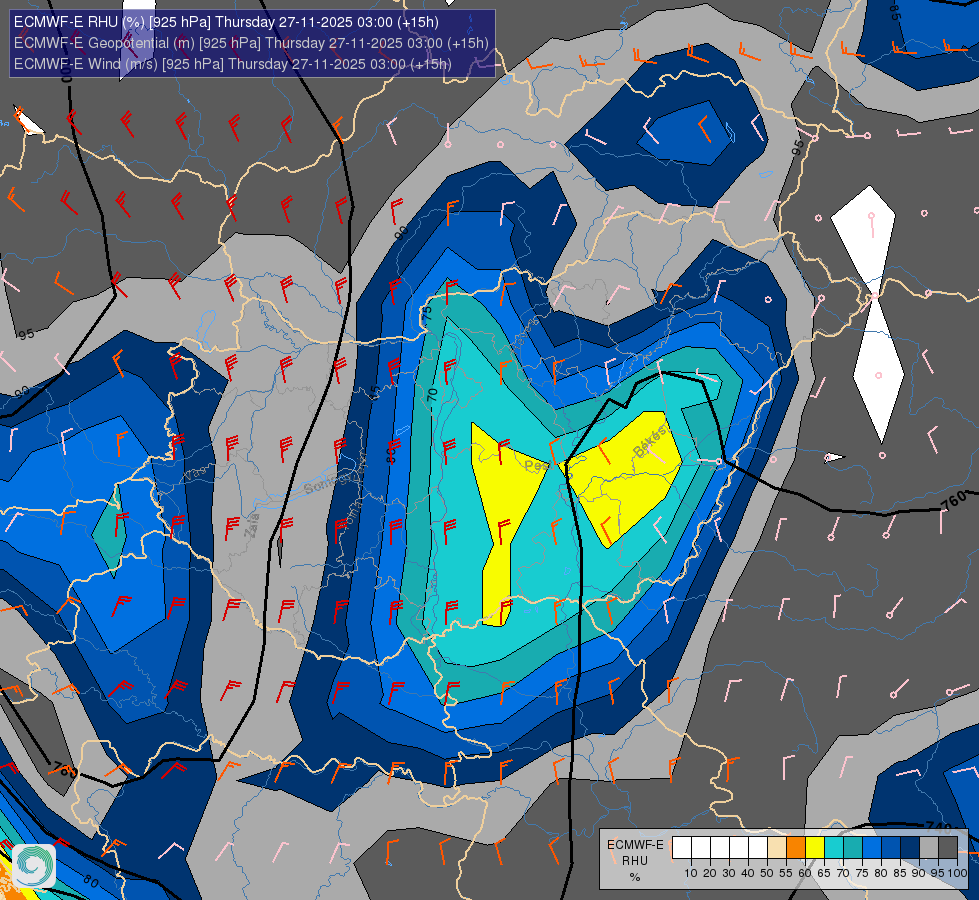The image size is (979, 900).
Task: Click the 'Békés' county label on map
Action: coord(649,442)
